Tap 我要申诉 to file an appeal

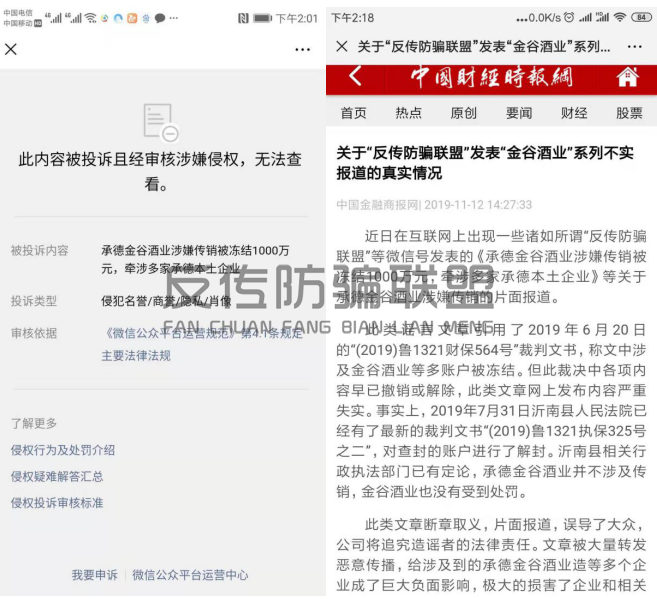coord(94,575)
